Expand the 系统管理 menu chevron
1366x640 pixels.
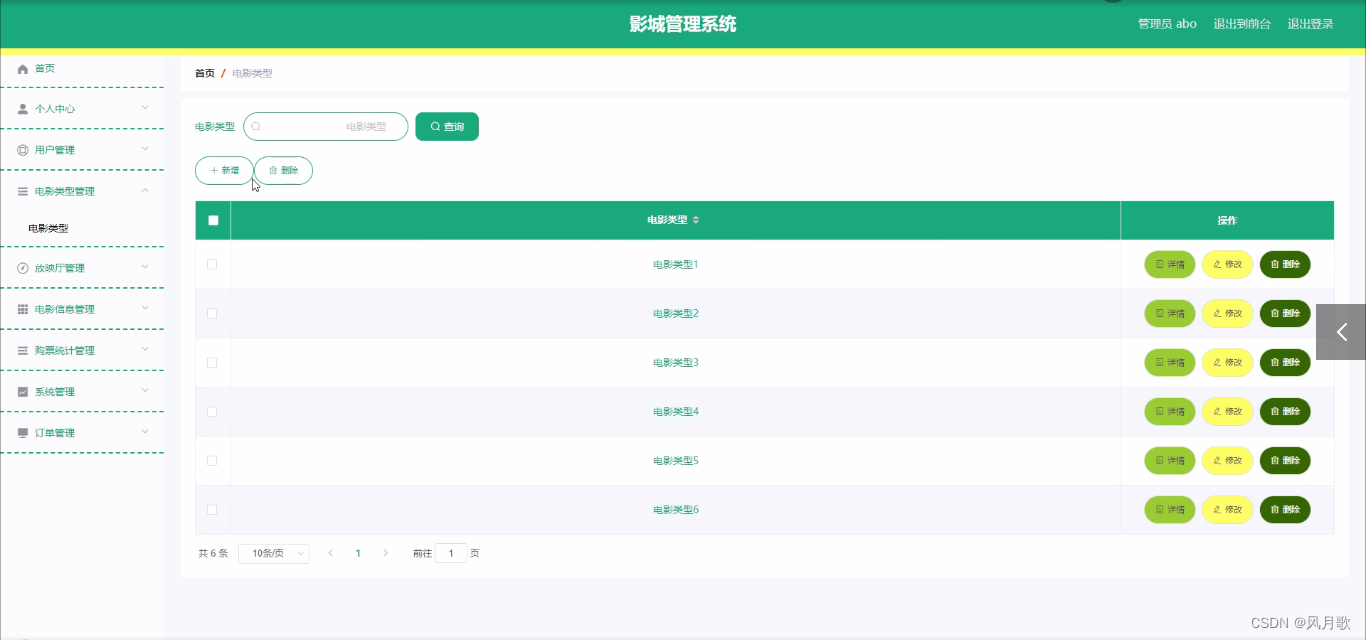click(x=145, y=390)
